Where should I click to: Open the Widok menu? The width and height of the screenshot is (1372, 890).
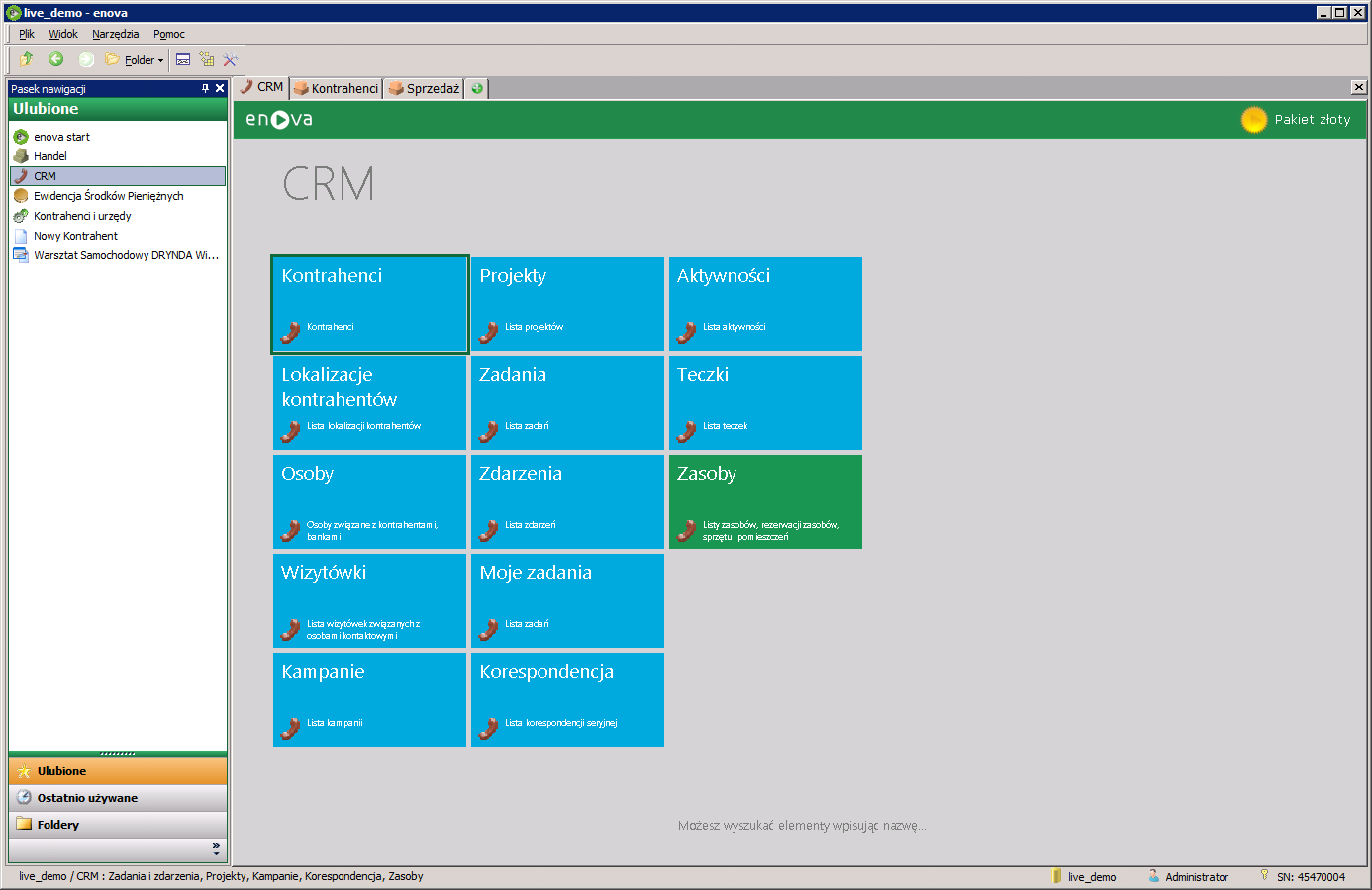click(63, 34)
